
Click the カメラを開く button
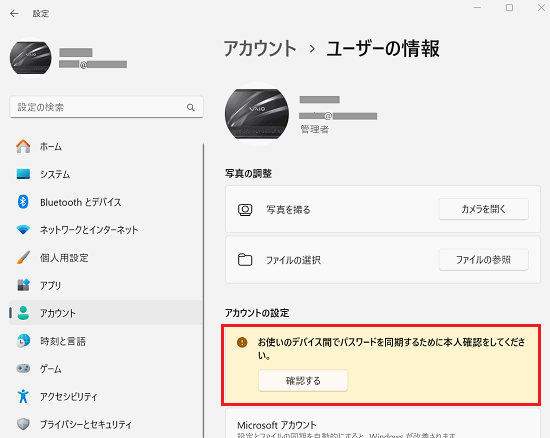(x=483, y=209)
